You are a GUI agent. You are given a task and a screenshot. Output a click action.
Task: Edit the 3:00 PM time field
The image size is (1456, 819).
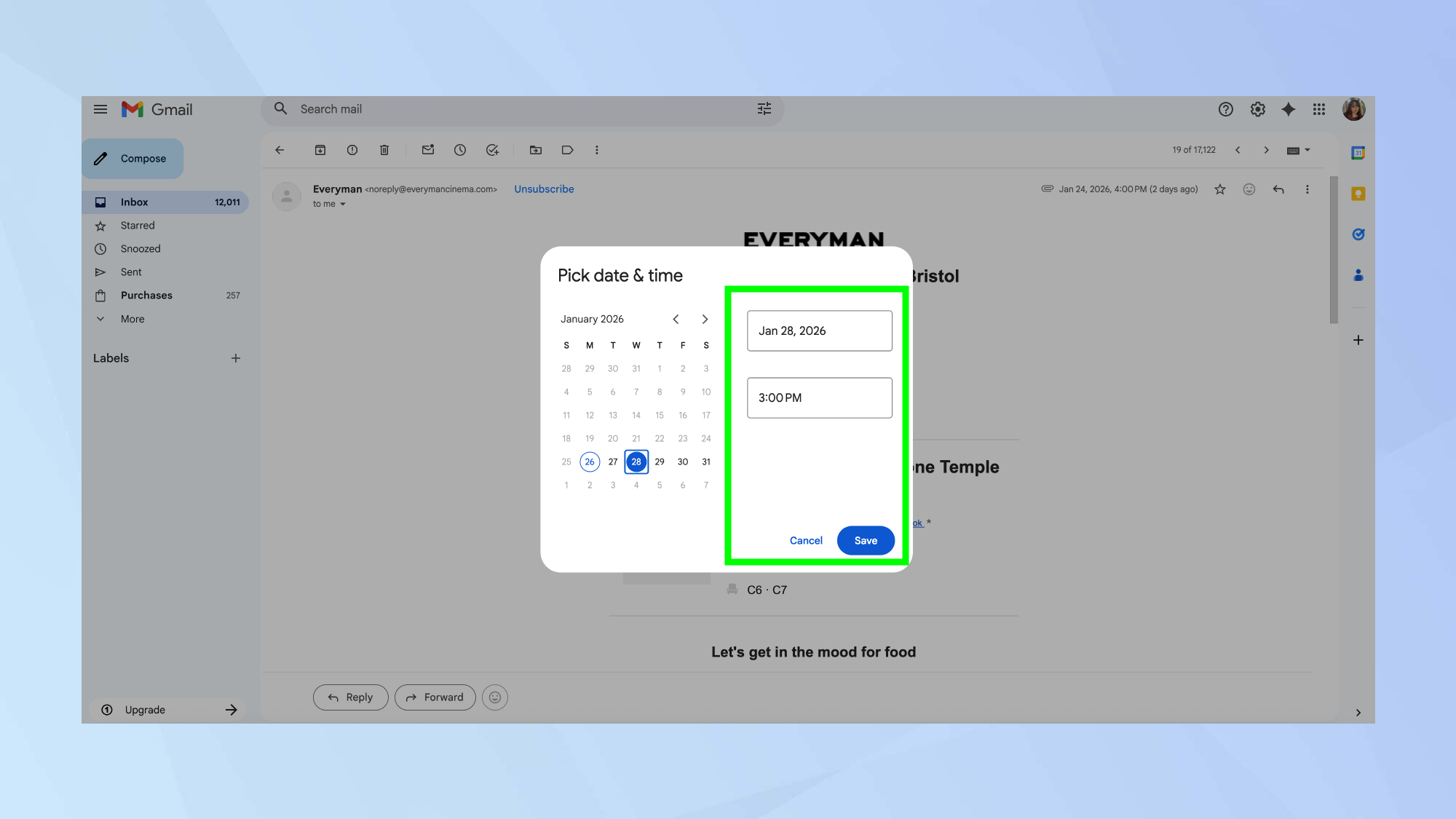point(819,397)
